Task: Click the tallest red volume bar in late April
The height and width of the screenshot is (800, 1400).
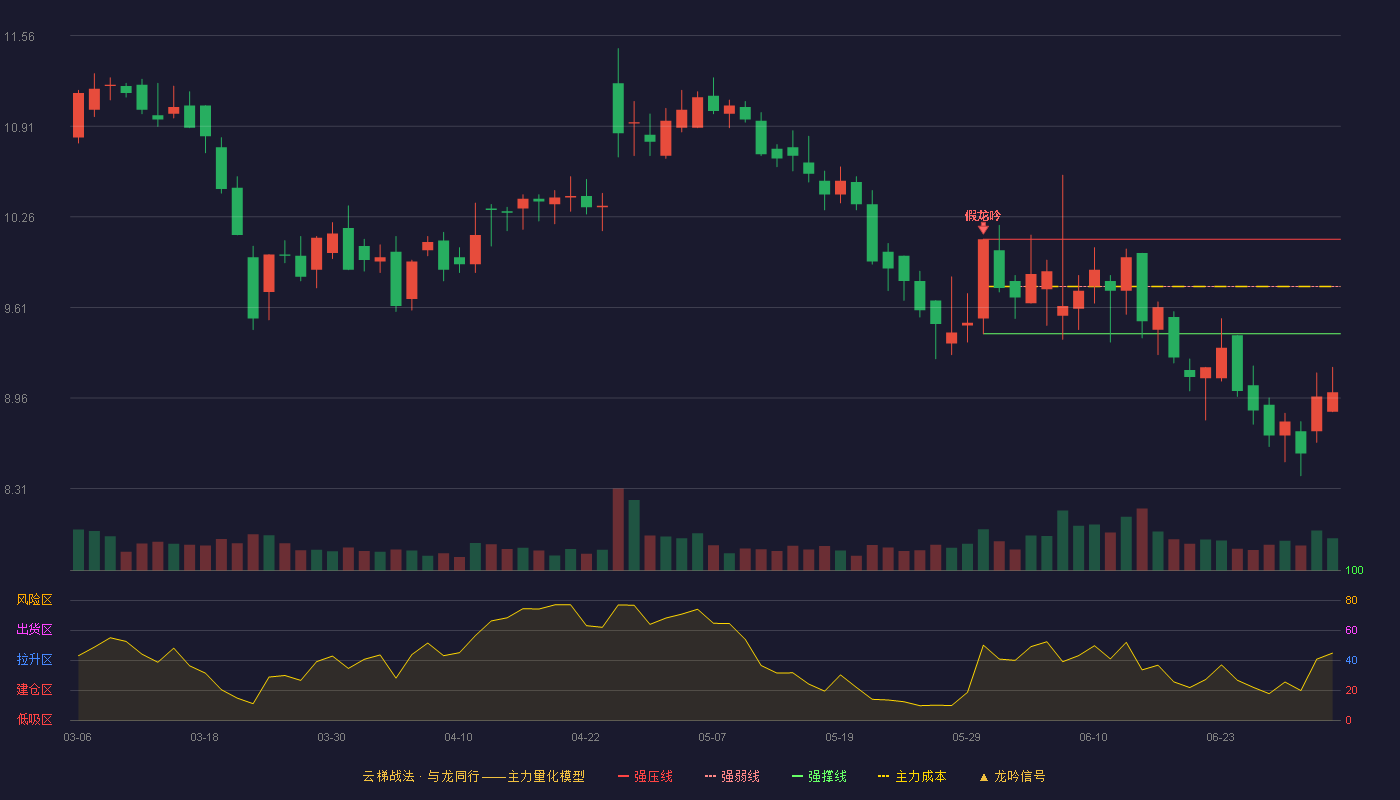Action: [x=618, y=529]
